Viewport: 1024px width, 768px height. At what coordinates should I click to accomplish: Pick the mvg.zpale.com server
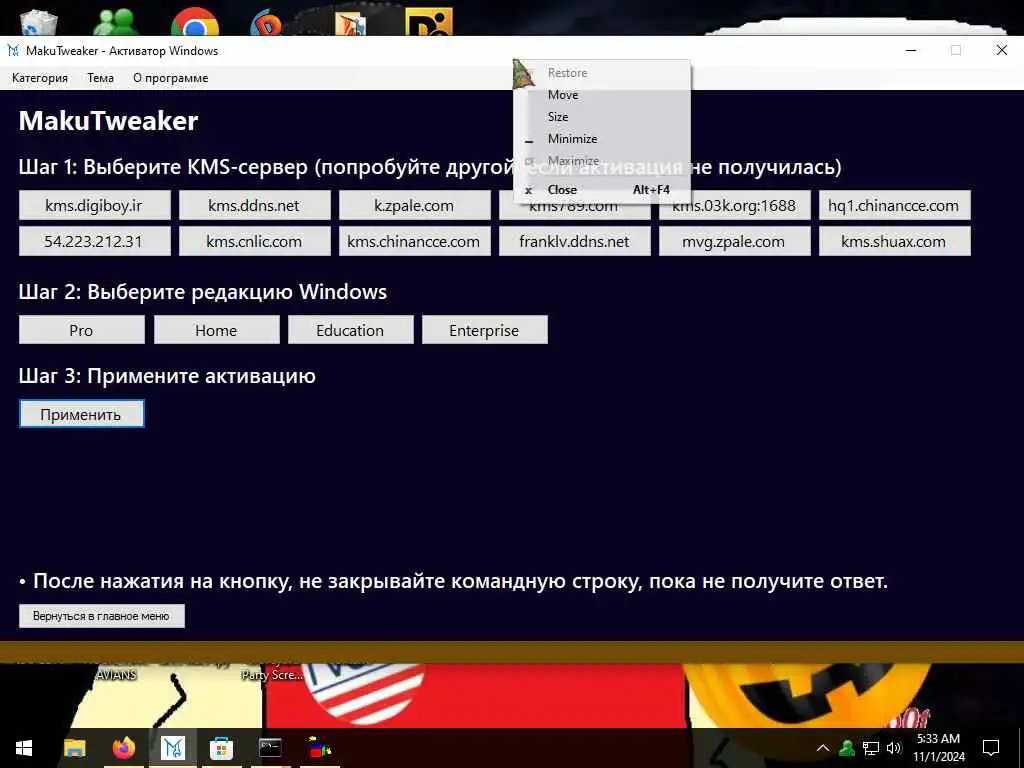click(735, 241)
